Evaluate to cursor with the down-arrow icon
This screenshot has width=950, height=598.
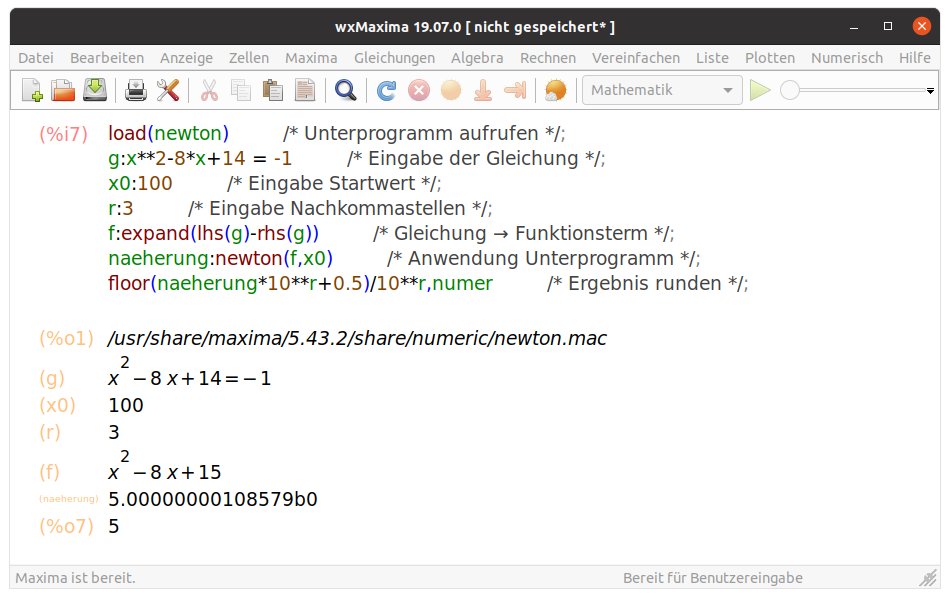483,90
